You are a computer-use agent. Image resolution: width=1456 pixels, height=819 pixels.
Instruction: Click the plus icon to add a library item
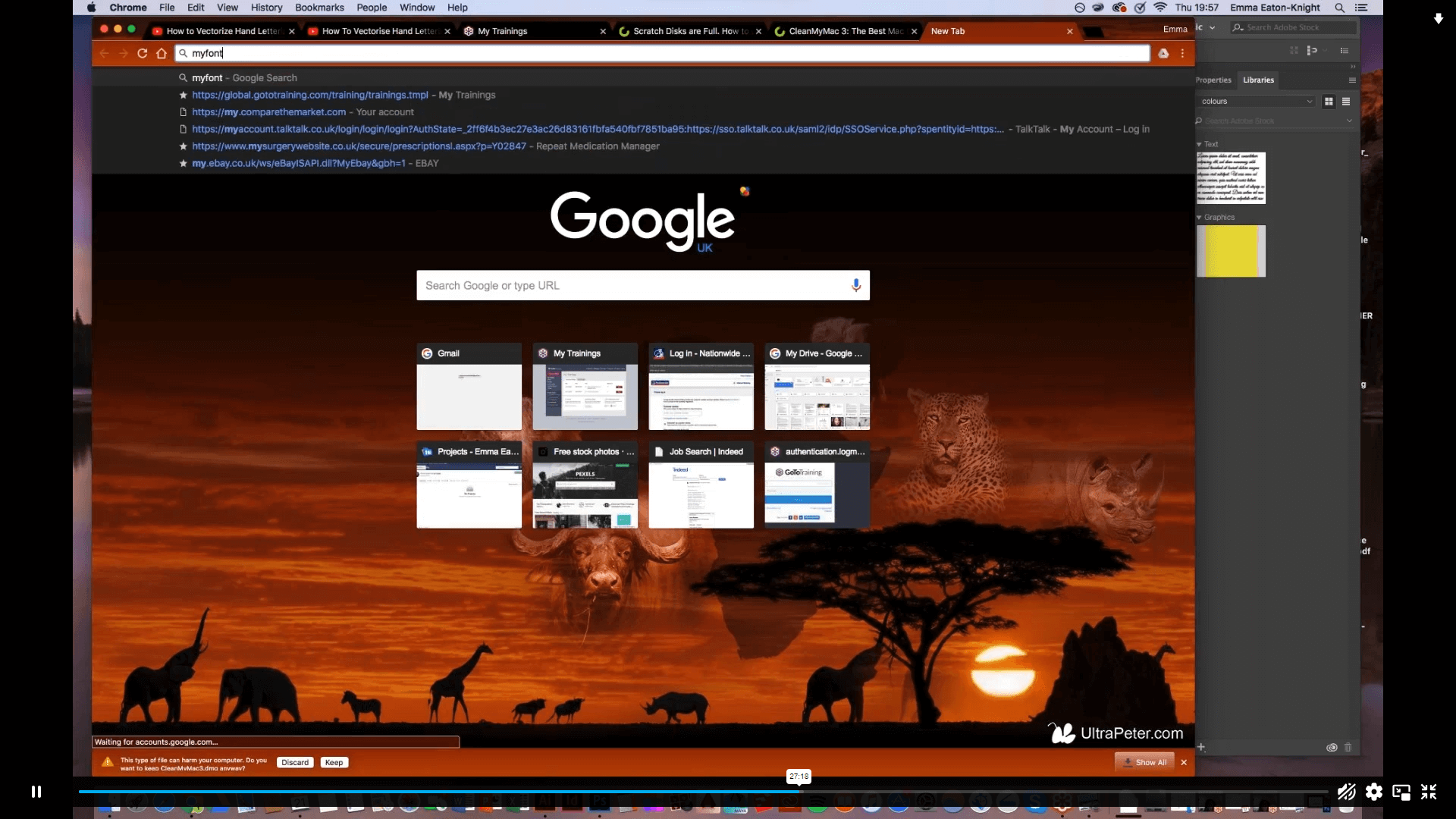pos(1202,748)
